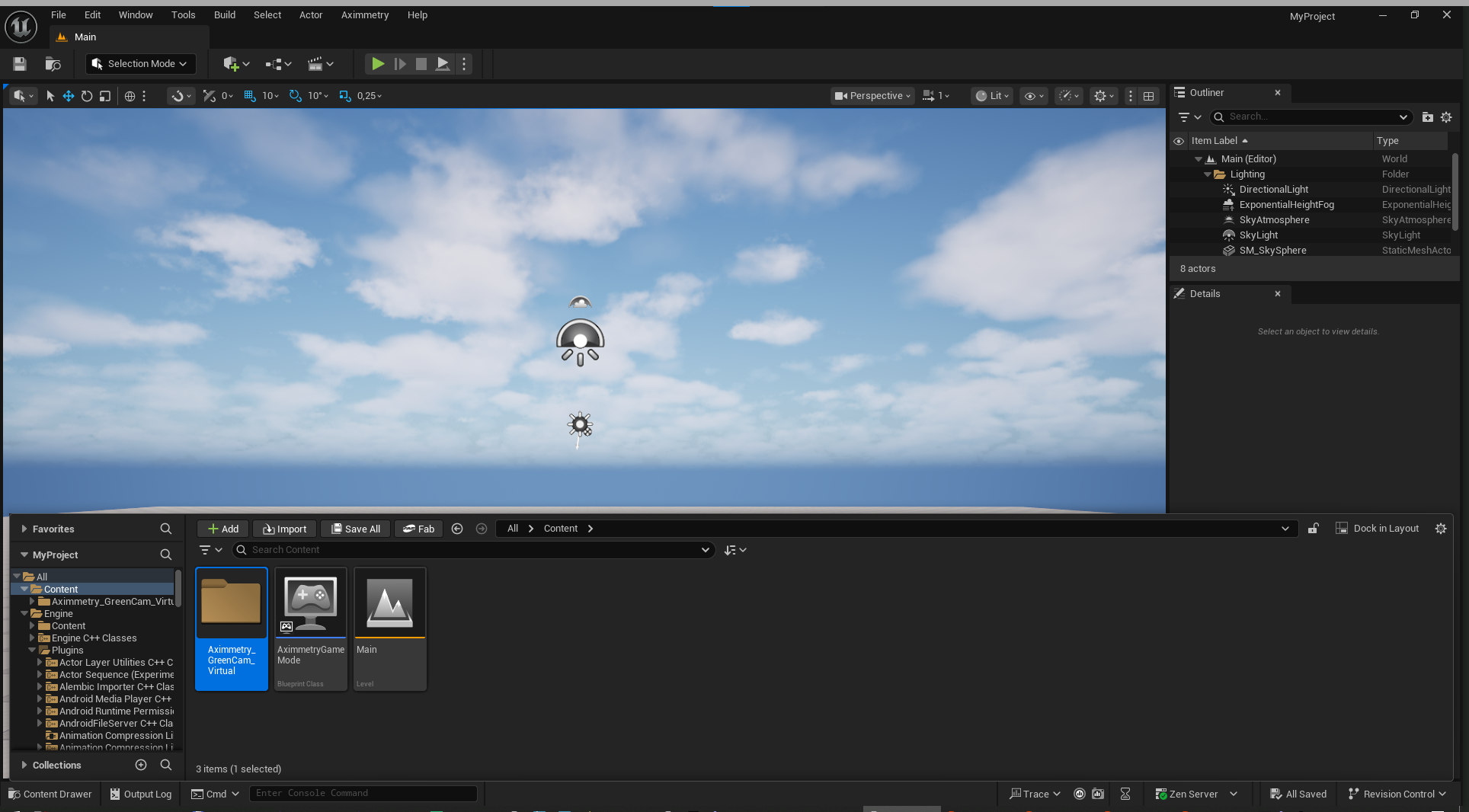The height and width of the screenshot is (812, 1469).
Task: Create a new folder in the Outliner
Action: [1427, 117]
